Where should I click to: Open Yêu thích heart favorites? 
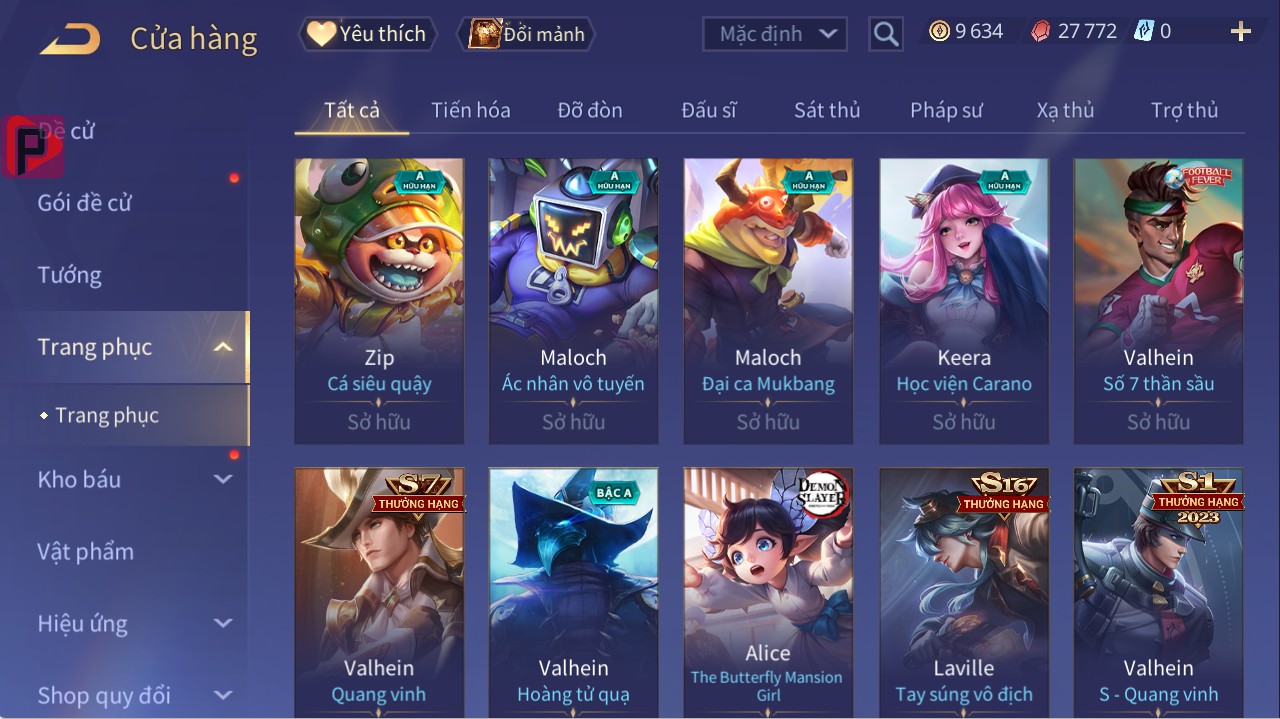tap(366, 34)
